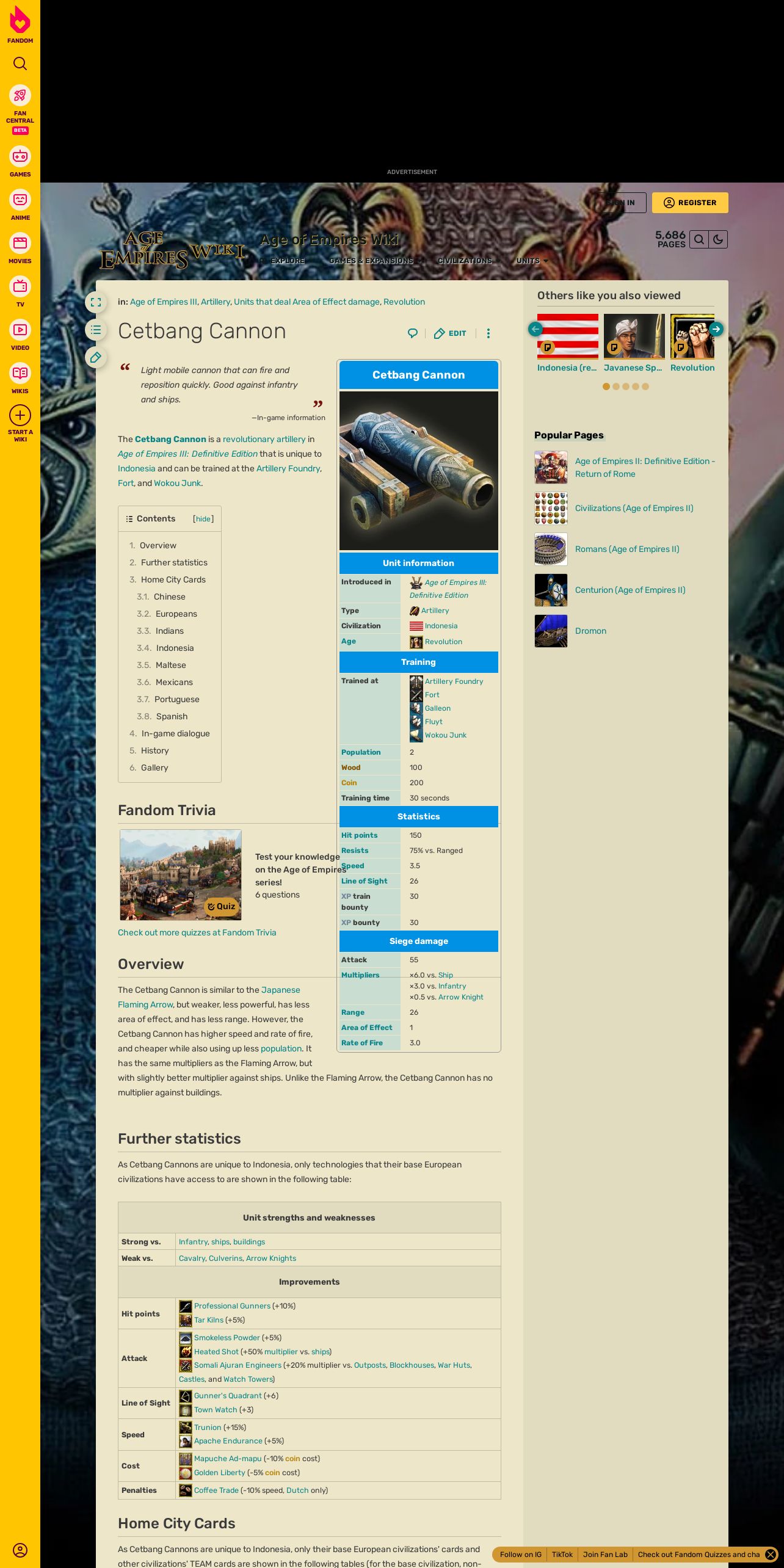This screenshot has width=784, height=1568.
Task: Open Romans (Age of Empires II) popular page
Action: tap(627, 549)
